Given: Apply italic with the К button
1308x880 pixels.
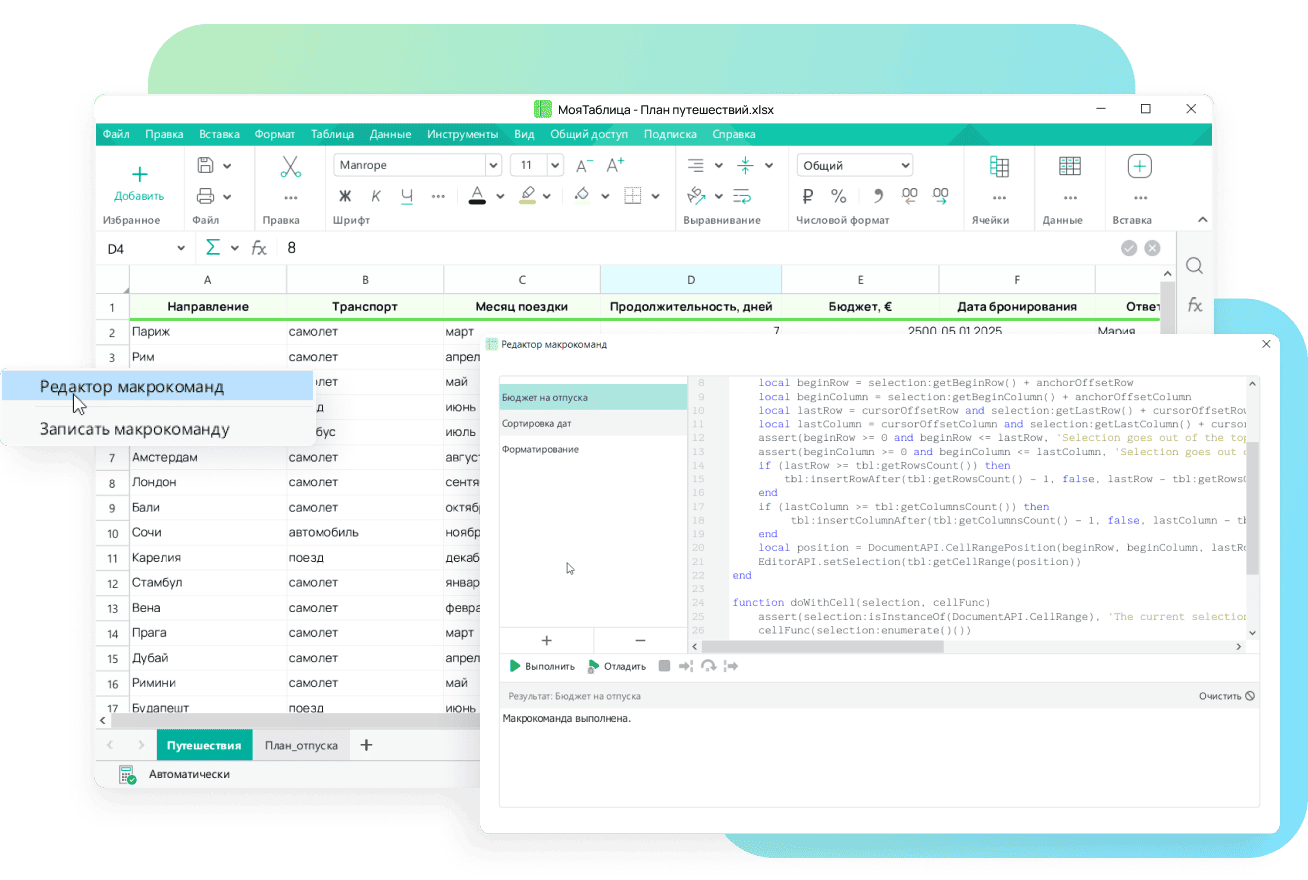Looking at the screenshot, I should (376, 196).
